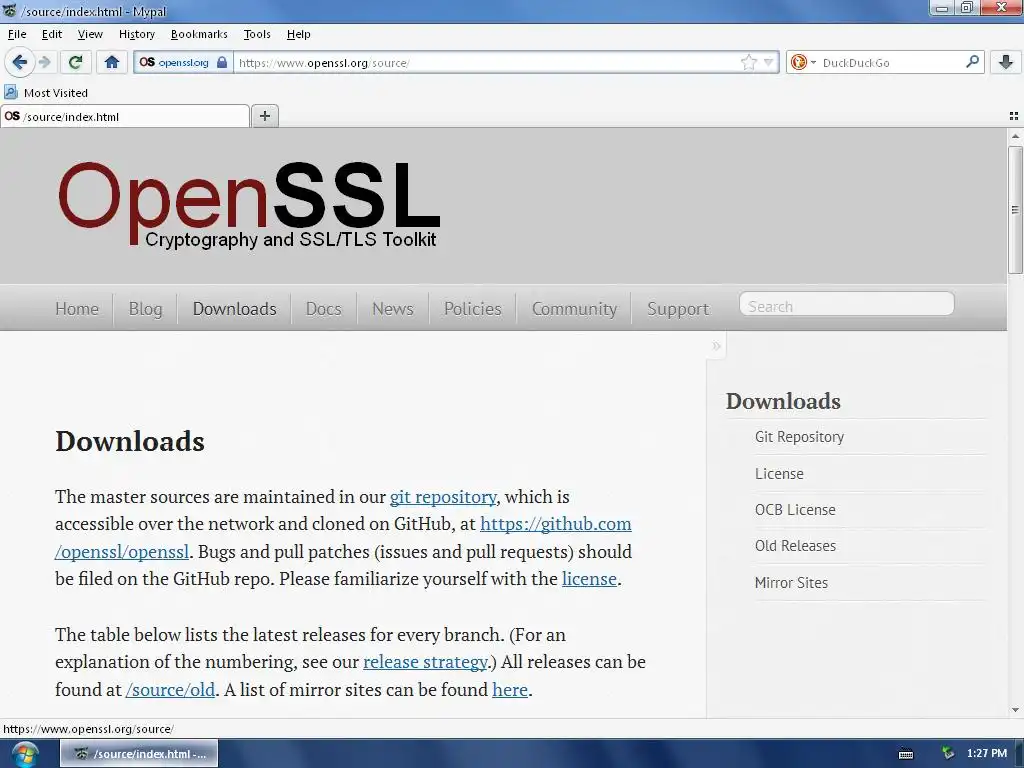Select the /source/index.html tab

(125, 116)
